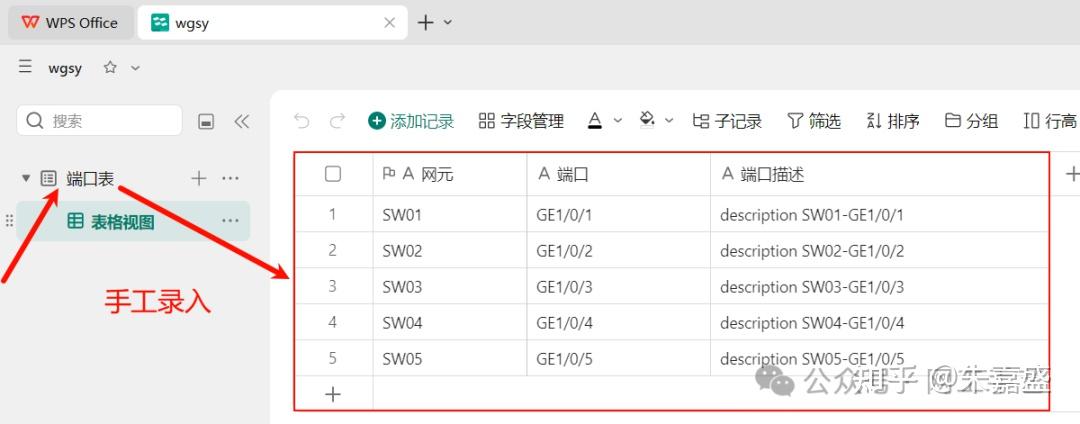Select row number 4
This screenshot has height=424, width=1080.
coord(333,323)
